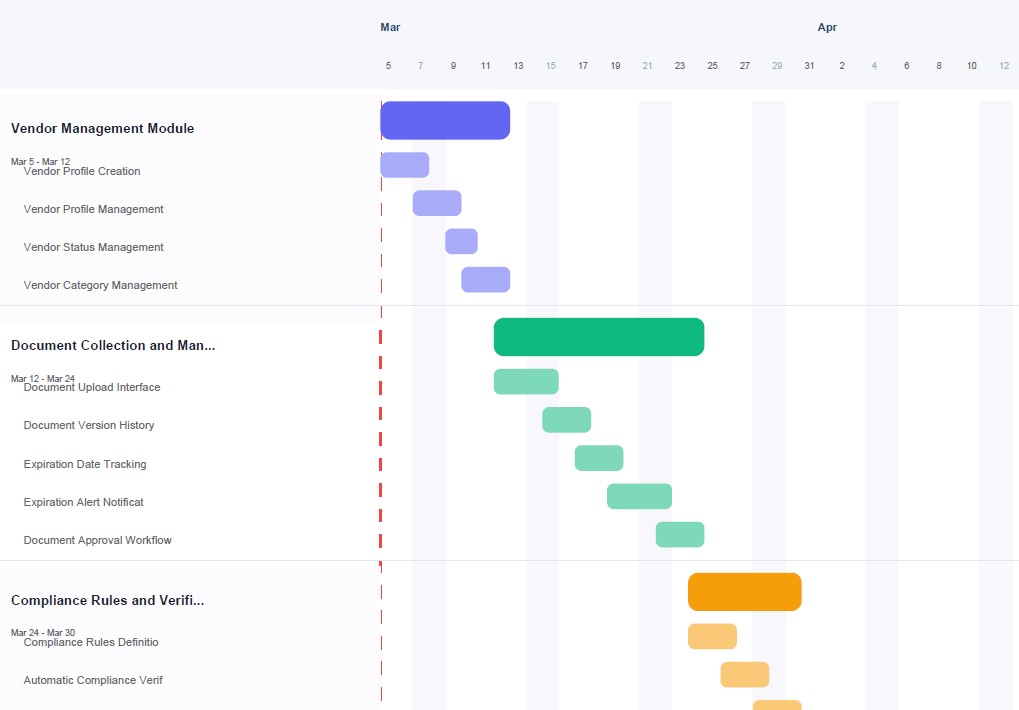The image size is (1019, 710).
Task: Open the Document Version History task
Action: [88, 425]
